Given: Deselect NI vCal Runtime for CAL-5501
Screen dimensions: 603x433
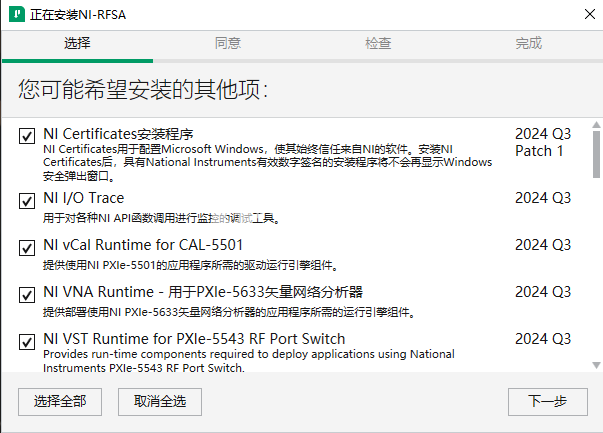Looking at the screenshot, I should (27, 248).
